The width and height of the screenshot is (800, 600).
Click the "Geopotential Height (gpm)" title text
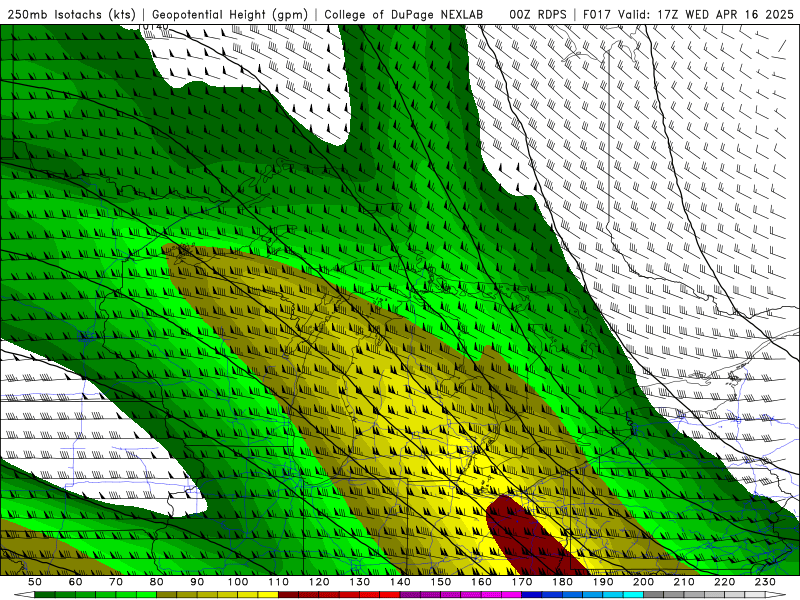tap(230, 14)
